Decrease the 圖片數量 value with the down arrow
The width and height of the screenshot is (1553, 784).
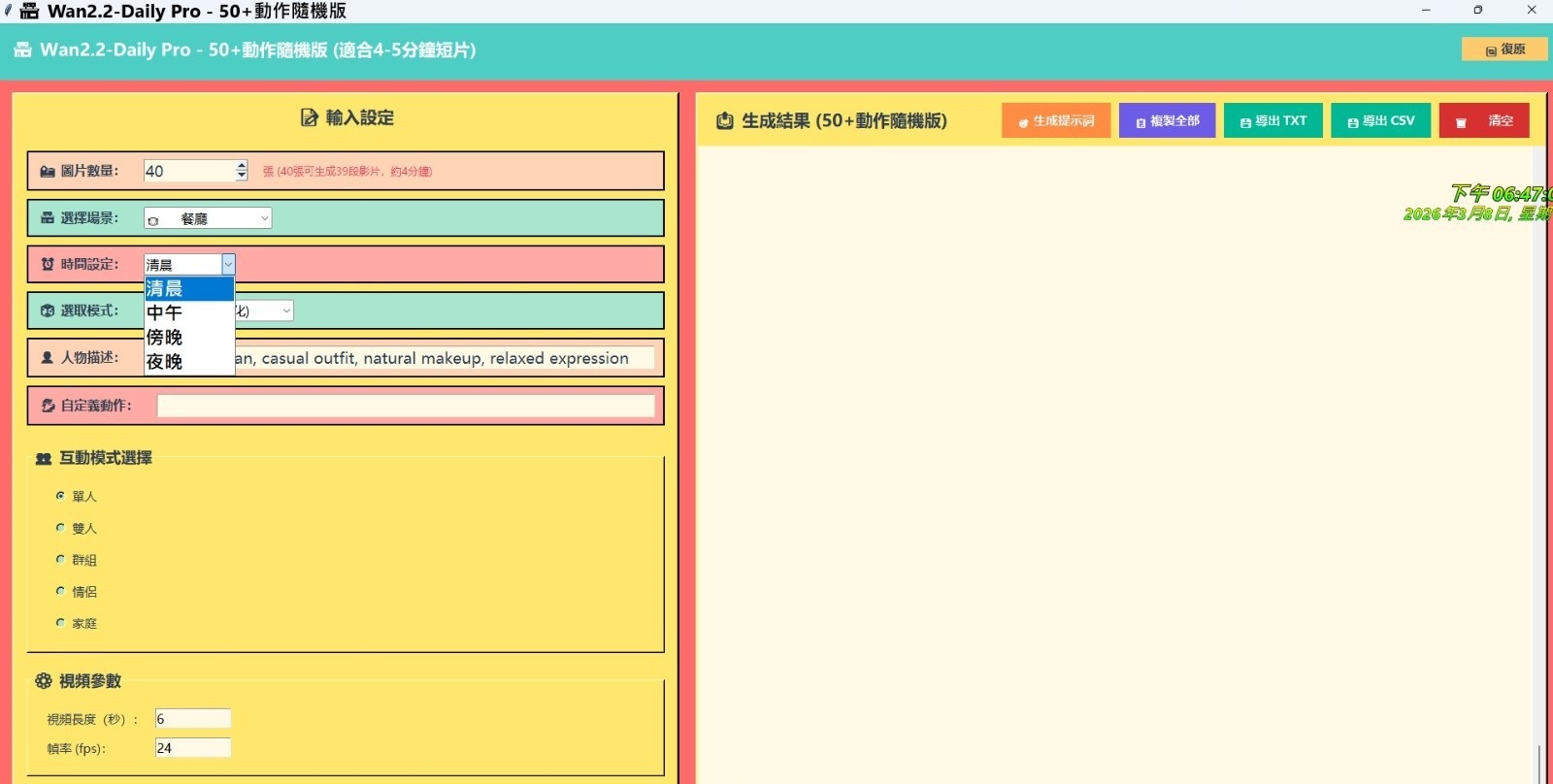242,176
